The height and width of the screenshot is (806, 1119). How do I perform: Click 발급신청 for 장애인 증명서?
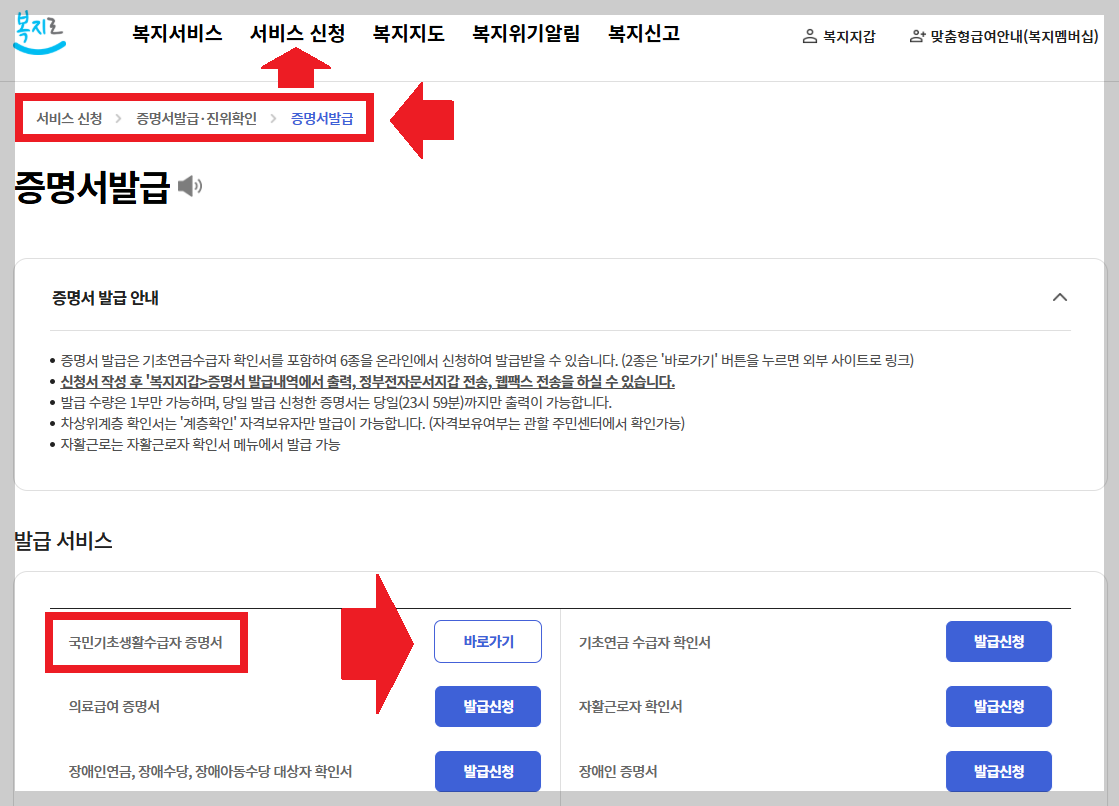point(998,771)
